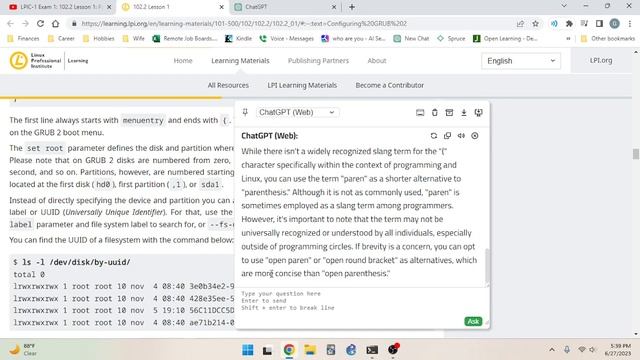Viewport: 640px width, 360px height.
Task: Click the blue sound-wave extension icon
Action: [554, 24]
